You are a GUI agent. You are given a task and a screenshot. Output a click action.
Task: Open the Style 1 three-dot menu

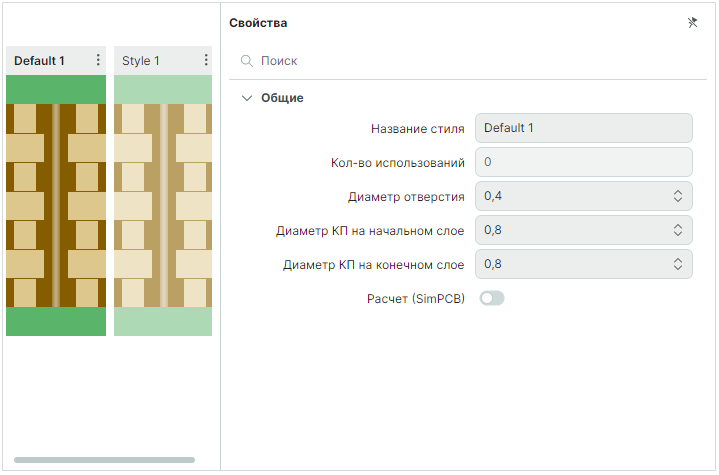[205, 61]
